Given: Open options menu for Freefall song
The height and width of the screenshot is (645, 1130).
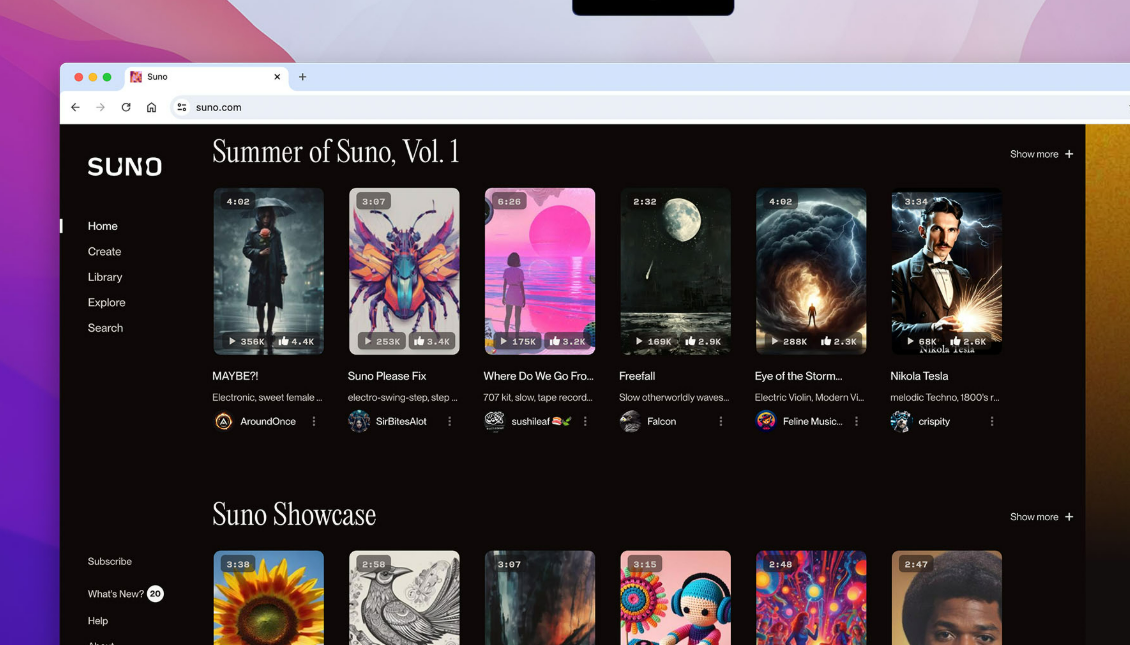Looking at the screenshot, I should [x=721, y=422].
